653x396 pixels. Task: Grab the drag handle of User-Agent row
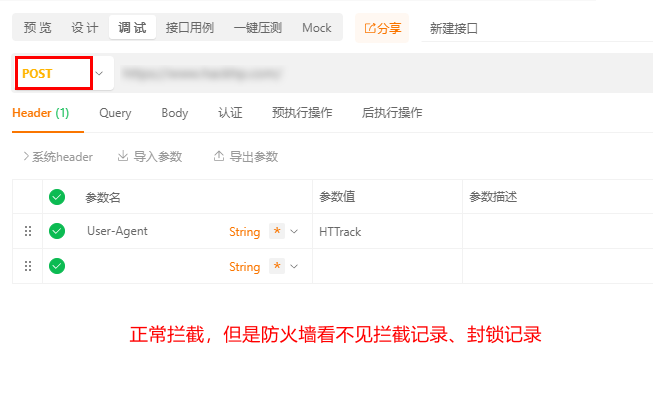(x=28, y=231)
